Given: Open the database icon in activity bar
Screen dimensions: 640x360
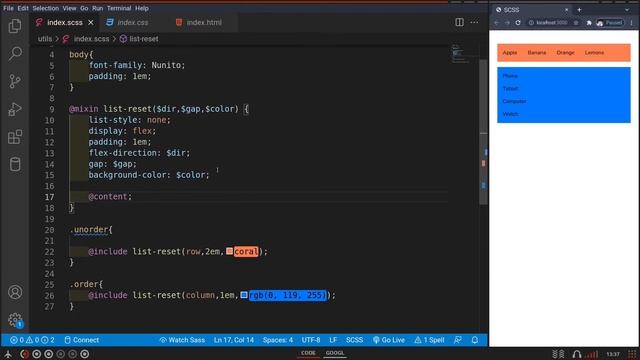Looking at the screenshot, I should 15,164.
